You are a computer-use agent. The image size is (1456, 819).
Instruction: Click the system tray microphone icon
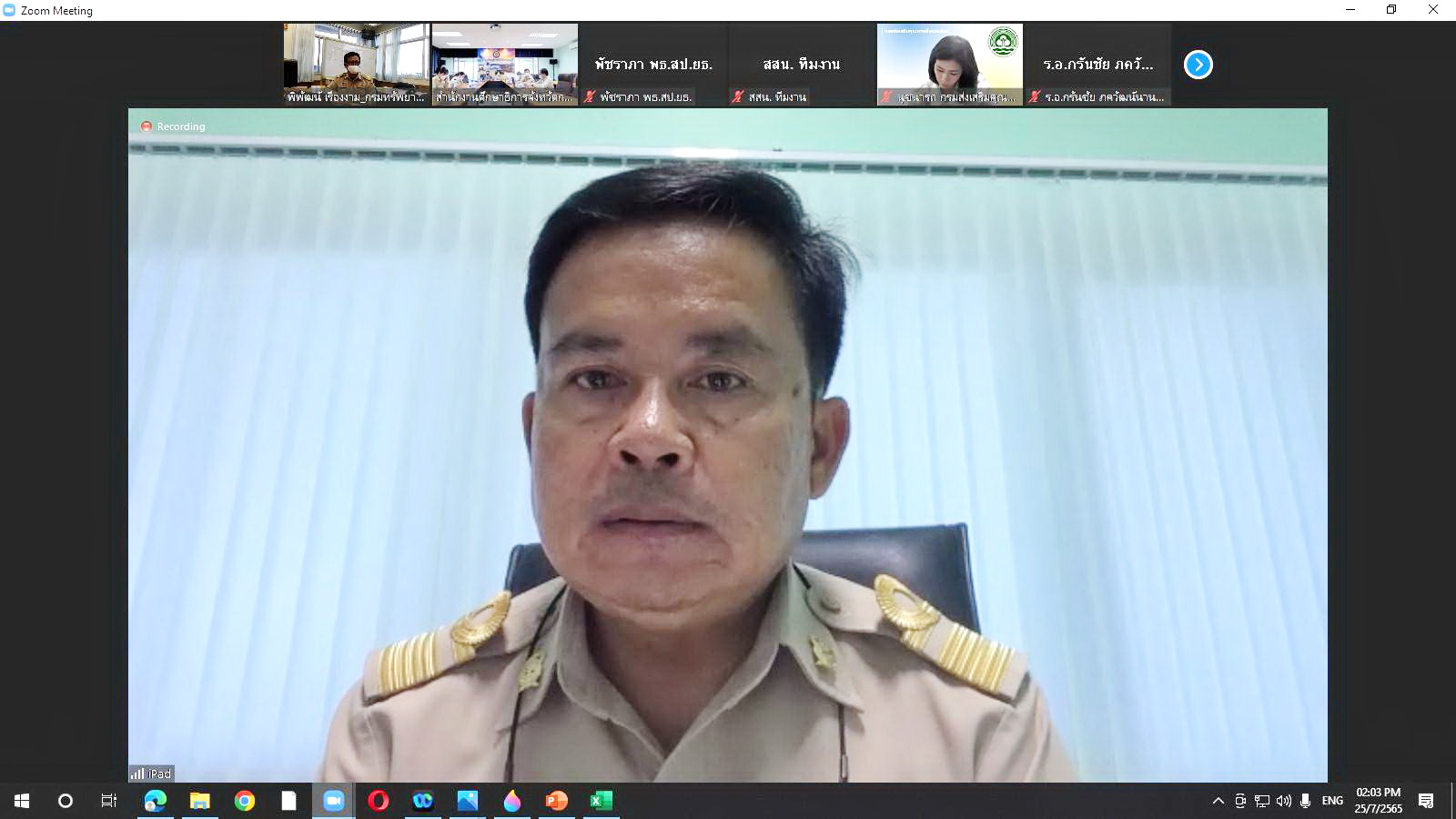(1305, 801)
